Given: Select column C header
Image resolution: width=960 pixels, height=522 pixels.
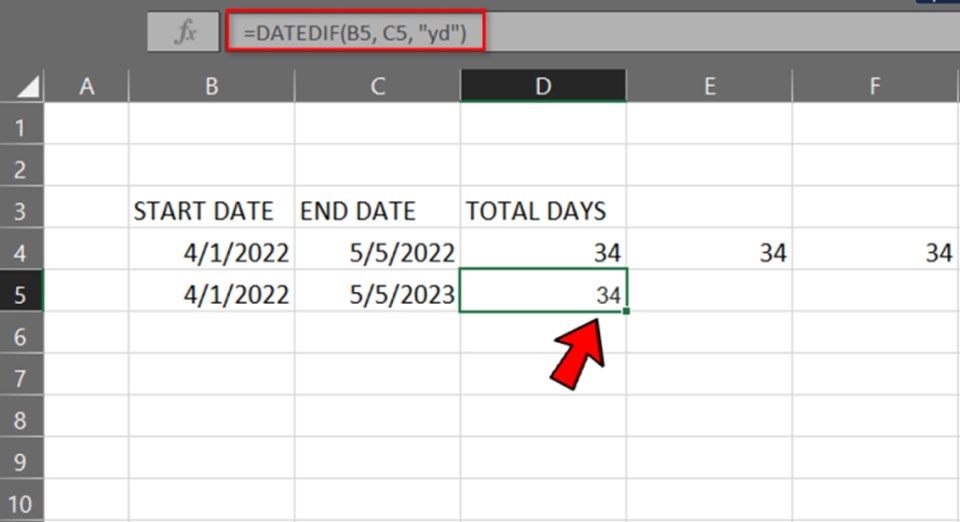Looking at the screenshot, I should (378, 86).
